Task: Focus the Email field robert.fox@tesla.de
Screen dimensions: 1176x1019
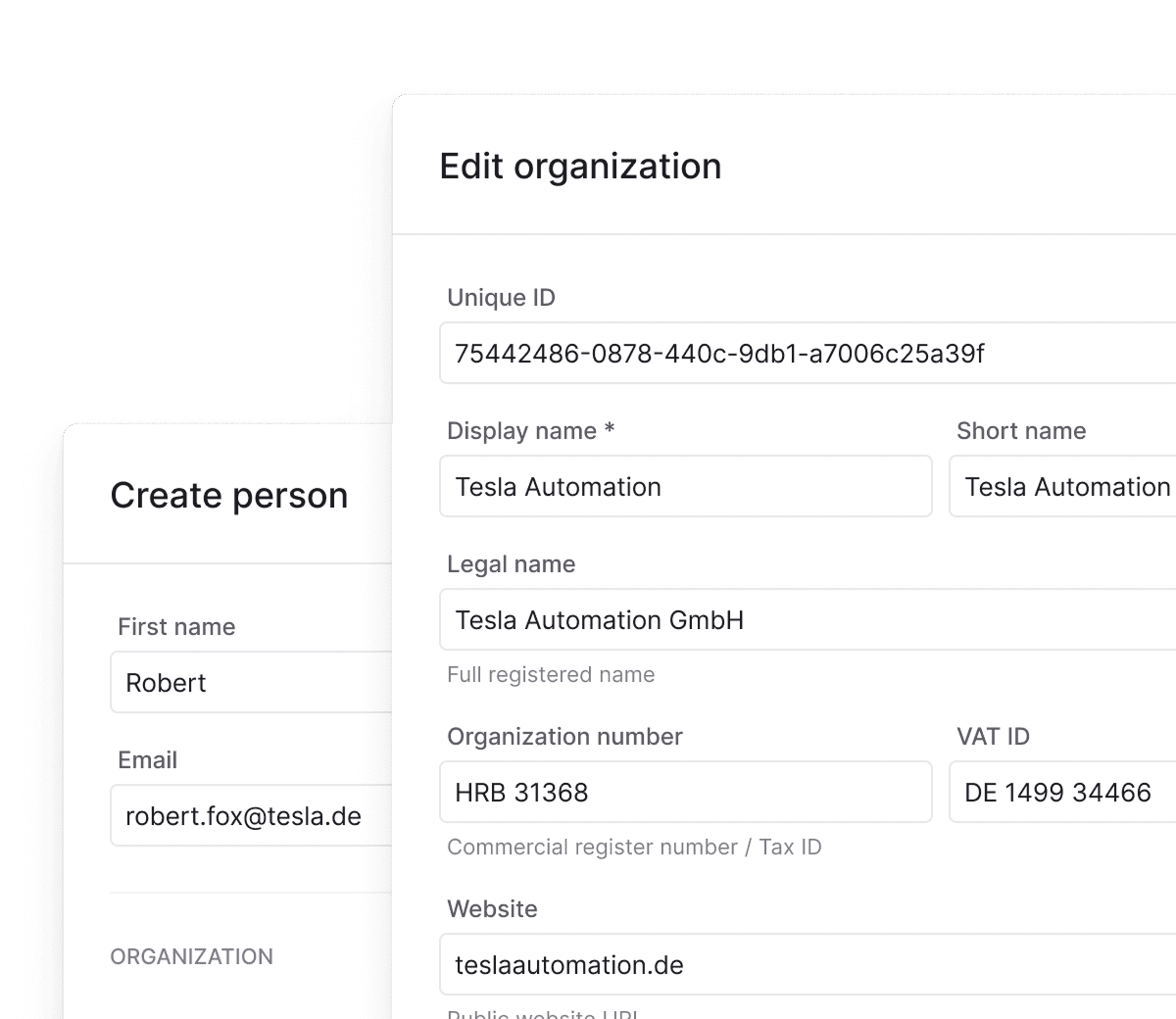Action: (252, 815)
